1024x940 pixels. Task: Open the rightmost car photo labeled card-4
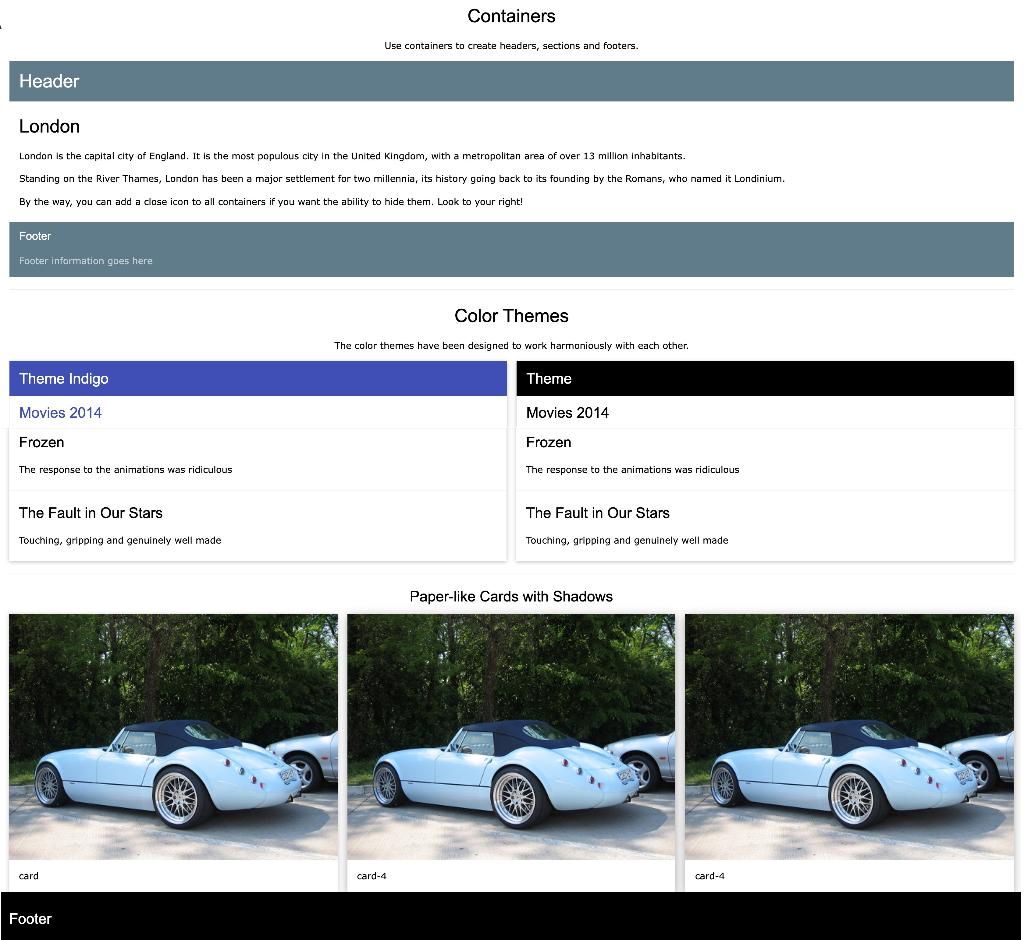[x=850, y=736]
